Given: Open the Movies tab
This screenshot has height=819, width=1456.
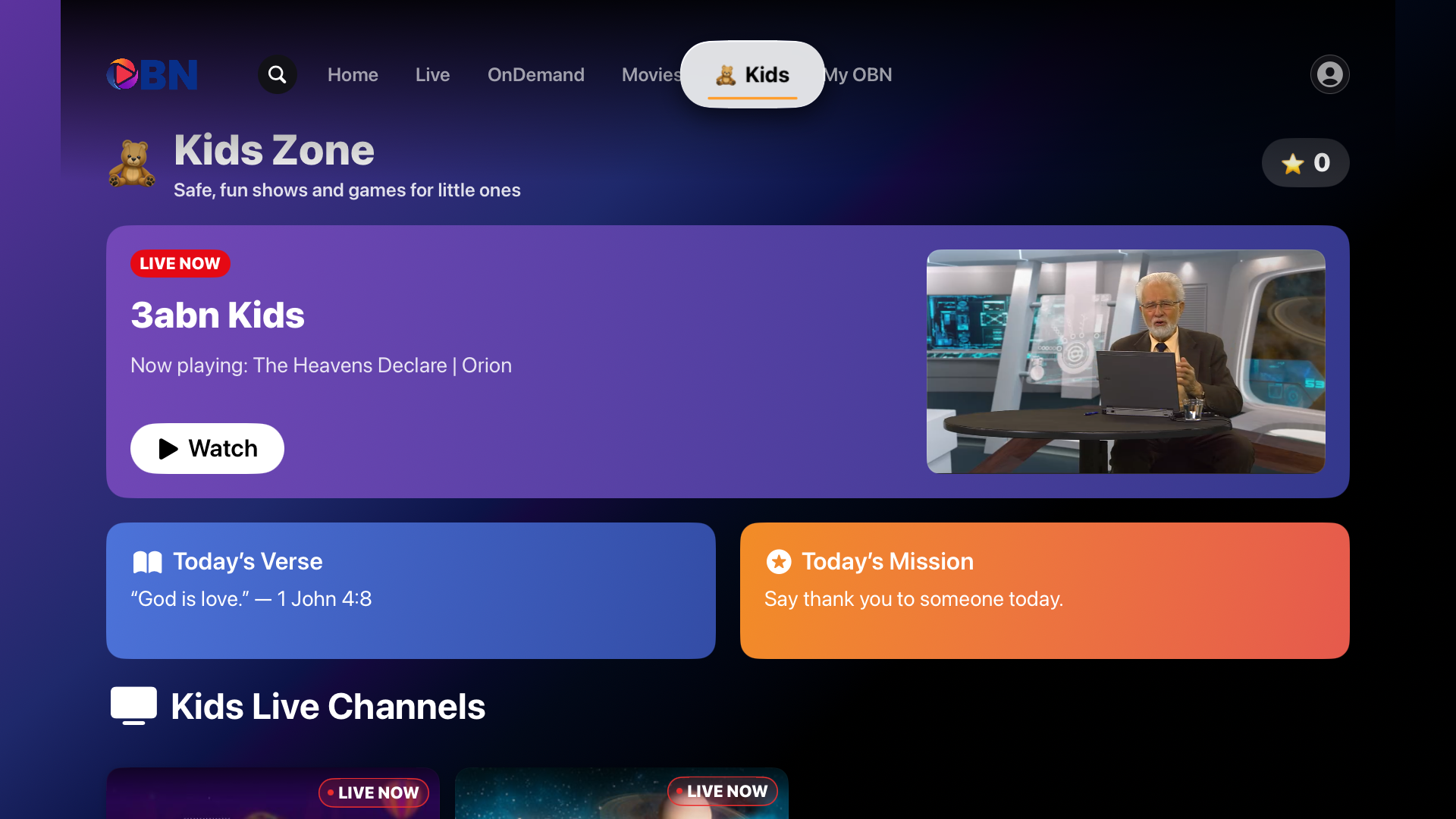Looking at the screenshot, I should pyautogui.click(x=651, y=74).
